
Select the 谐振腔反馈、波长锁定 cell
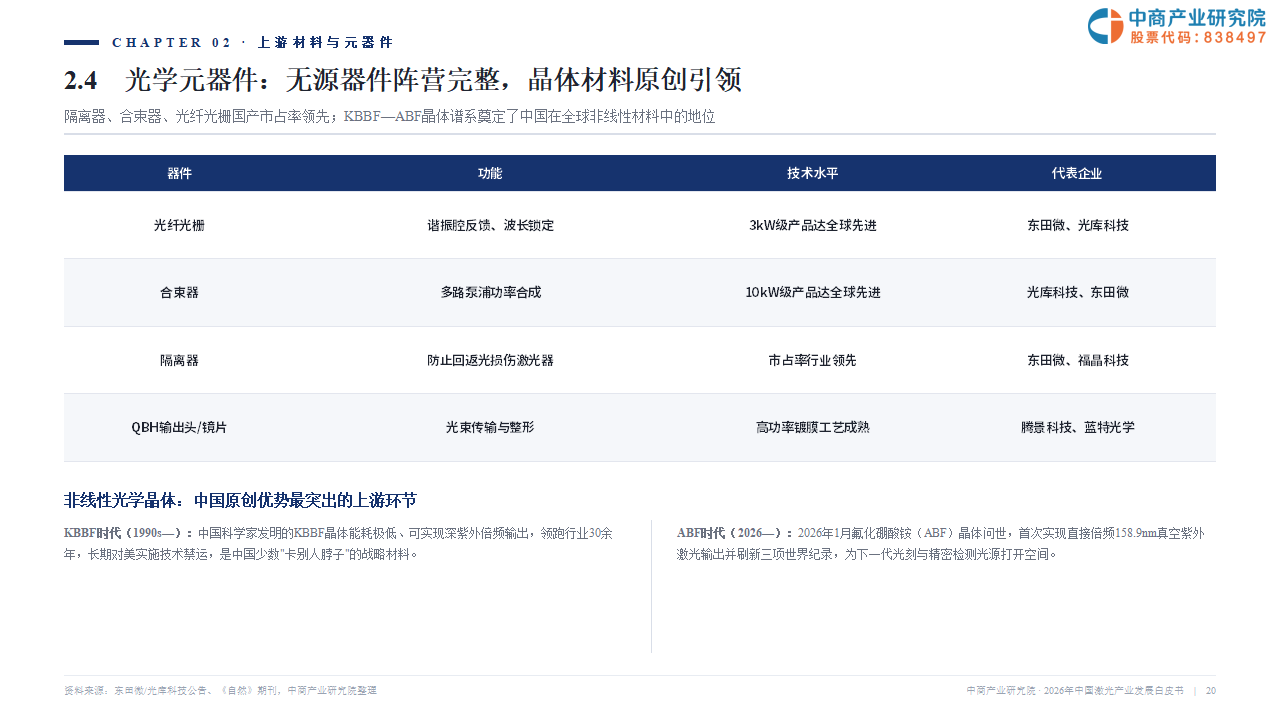pos(490,226)
